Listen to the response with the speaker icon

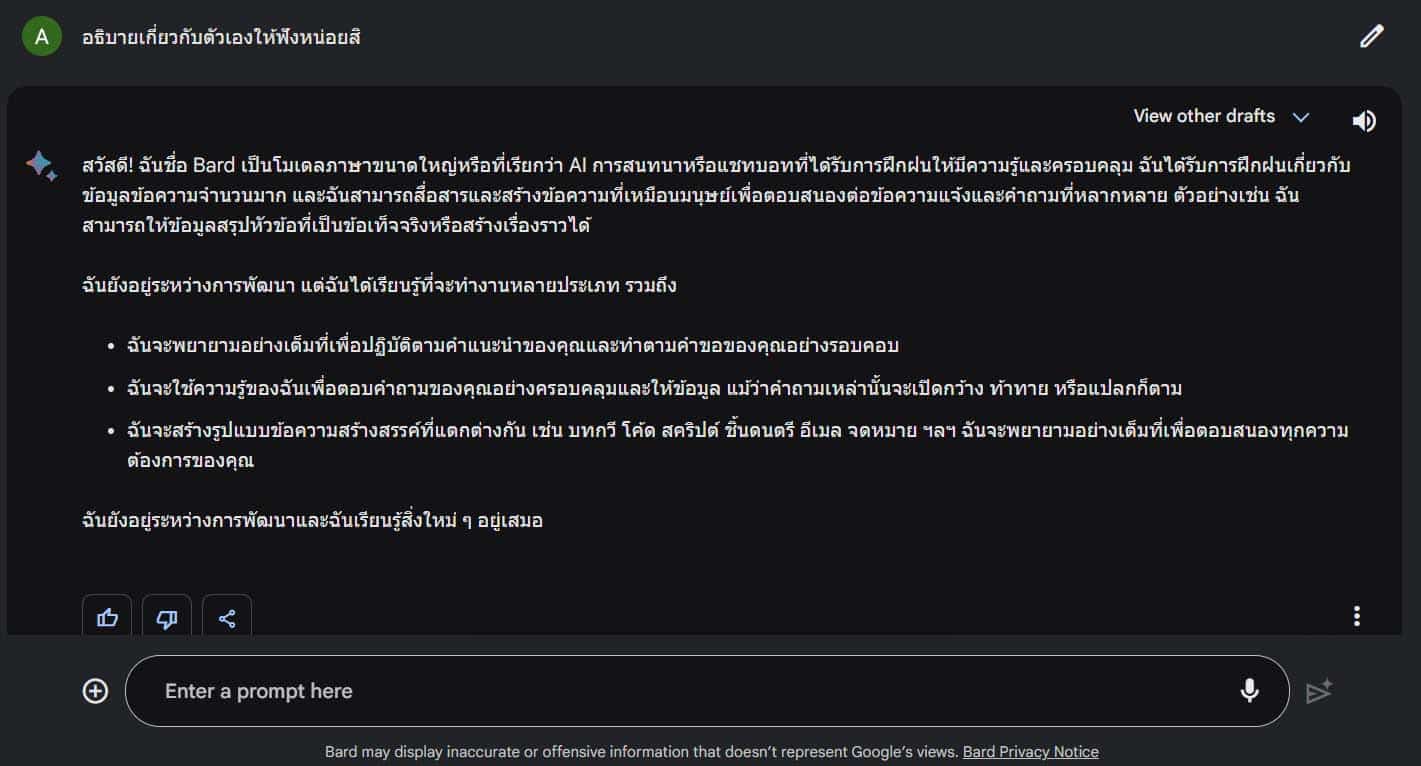[1364, 121]
